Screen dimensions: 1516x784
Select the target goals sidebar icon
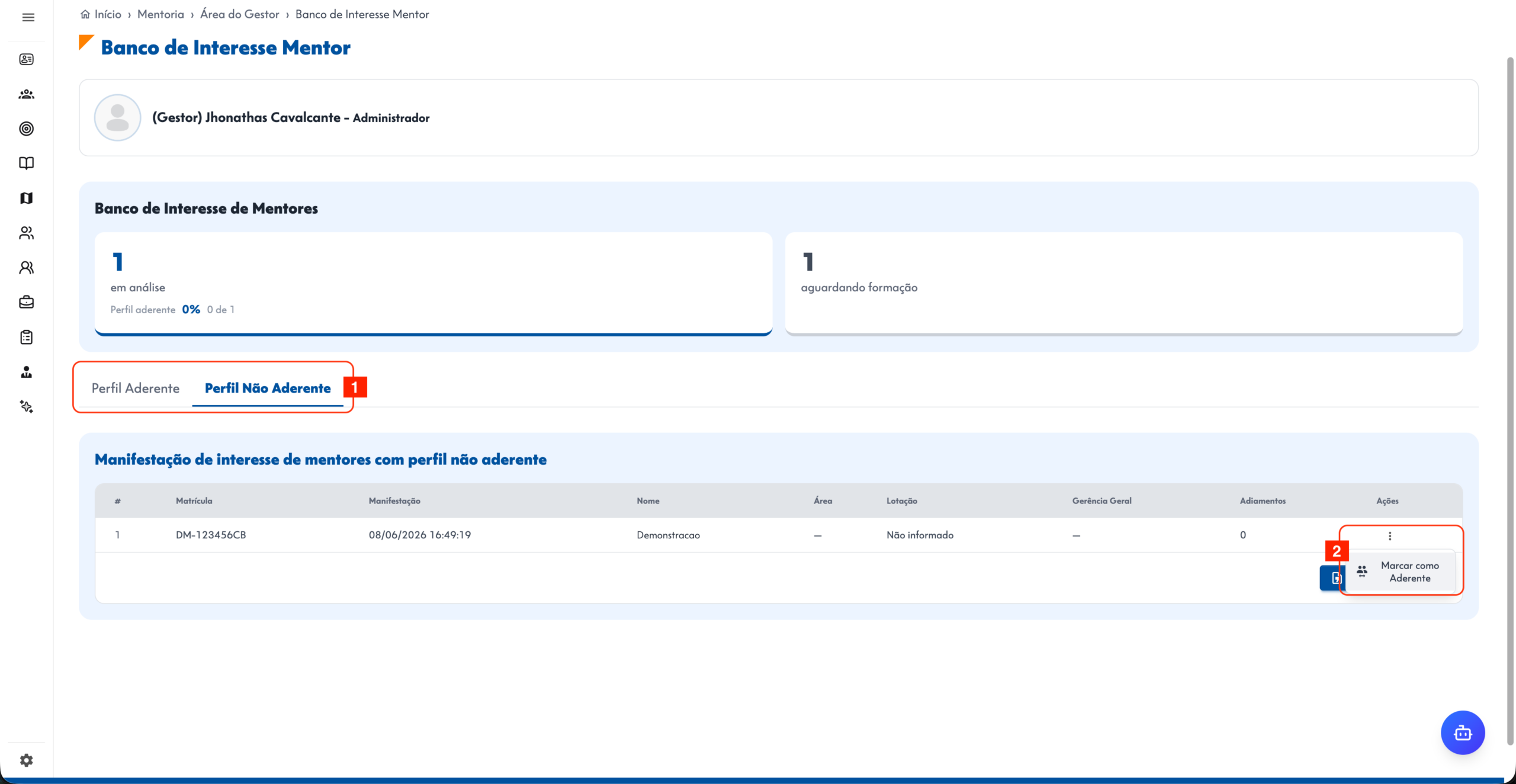27,128
